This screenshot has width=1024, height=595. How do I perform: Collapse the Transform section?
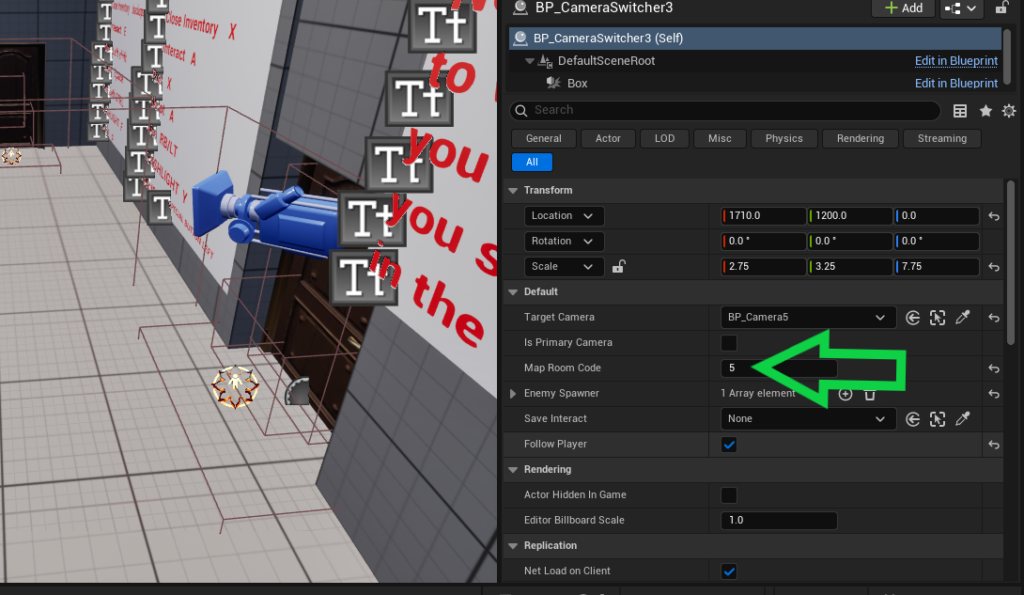(514, 190)
